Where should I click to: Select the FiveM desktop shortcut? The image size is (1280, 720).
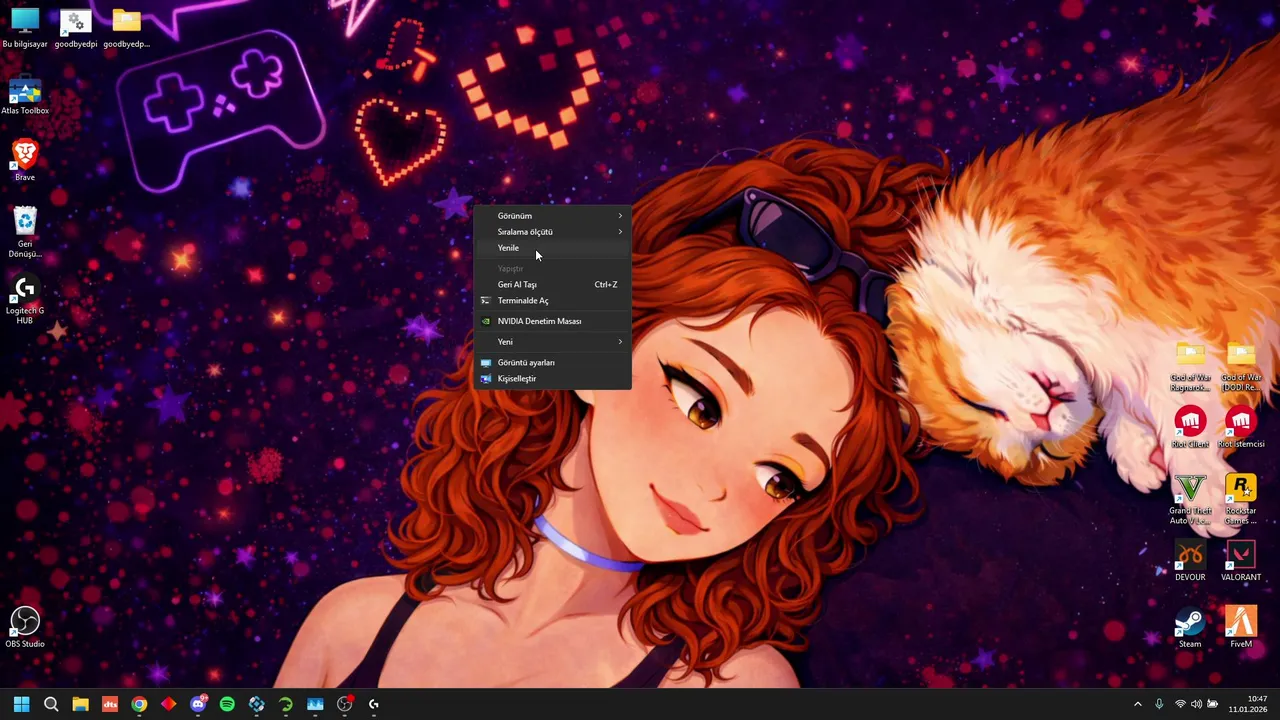pyautogui.click(x=1241, y=628)
